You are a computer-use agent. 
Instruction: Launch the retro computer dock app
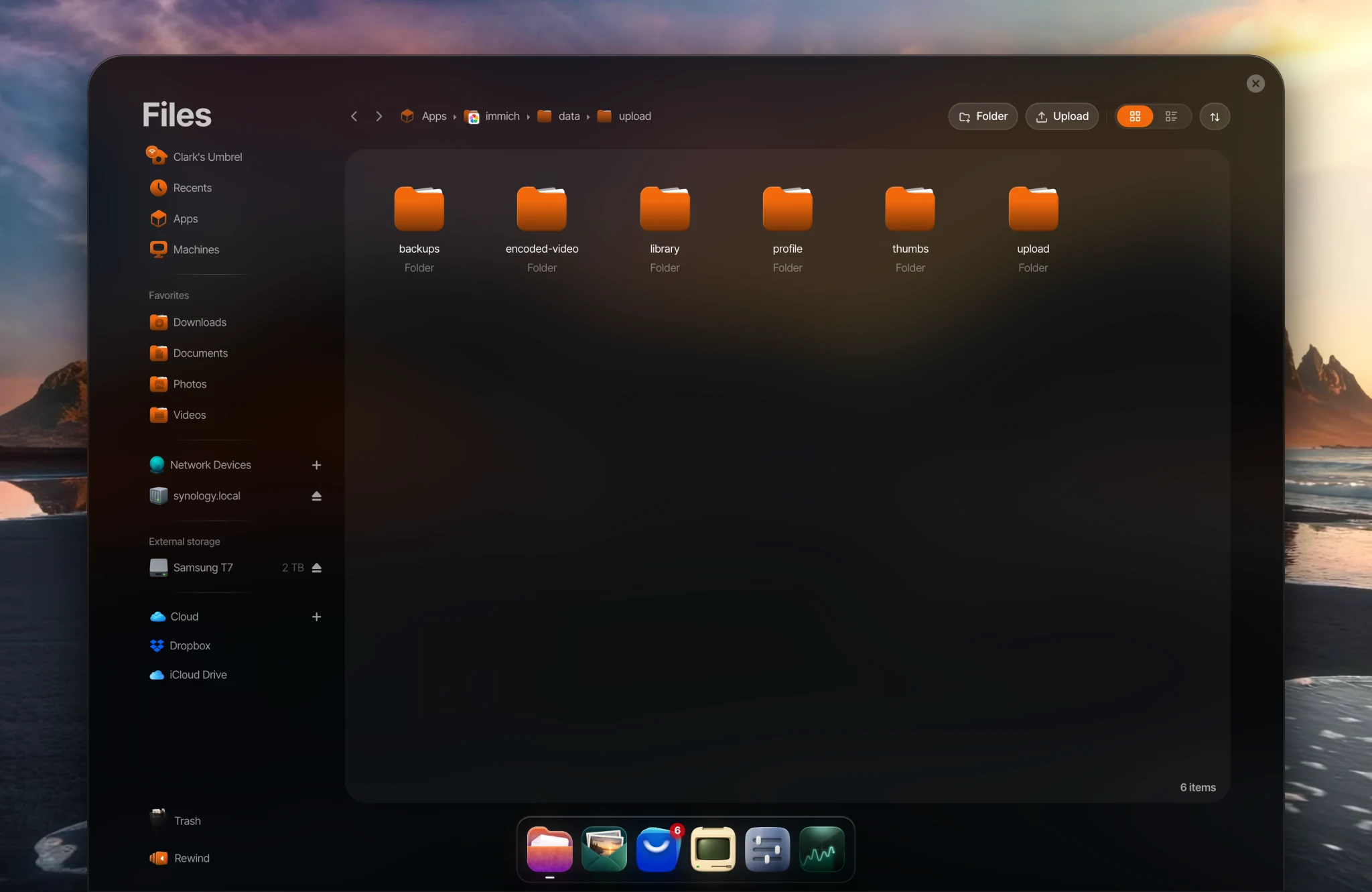pyautogui.click(x=713, y=849)
